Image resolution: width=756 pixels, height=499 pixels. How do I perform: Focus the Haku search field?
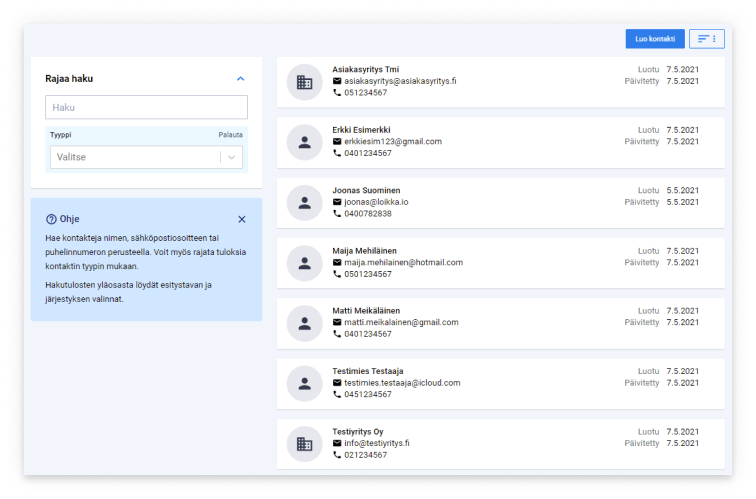pos(147,107)
